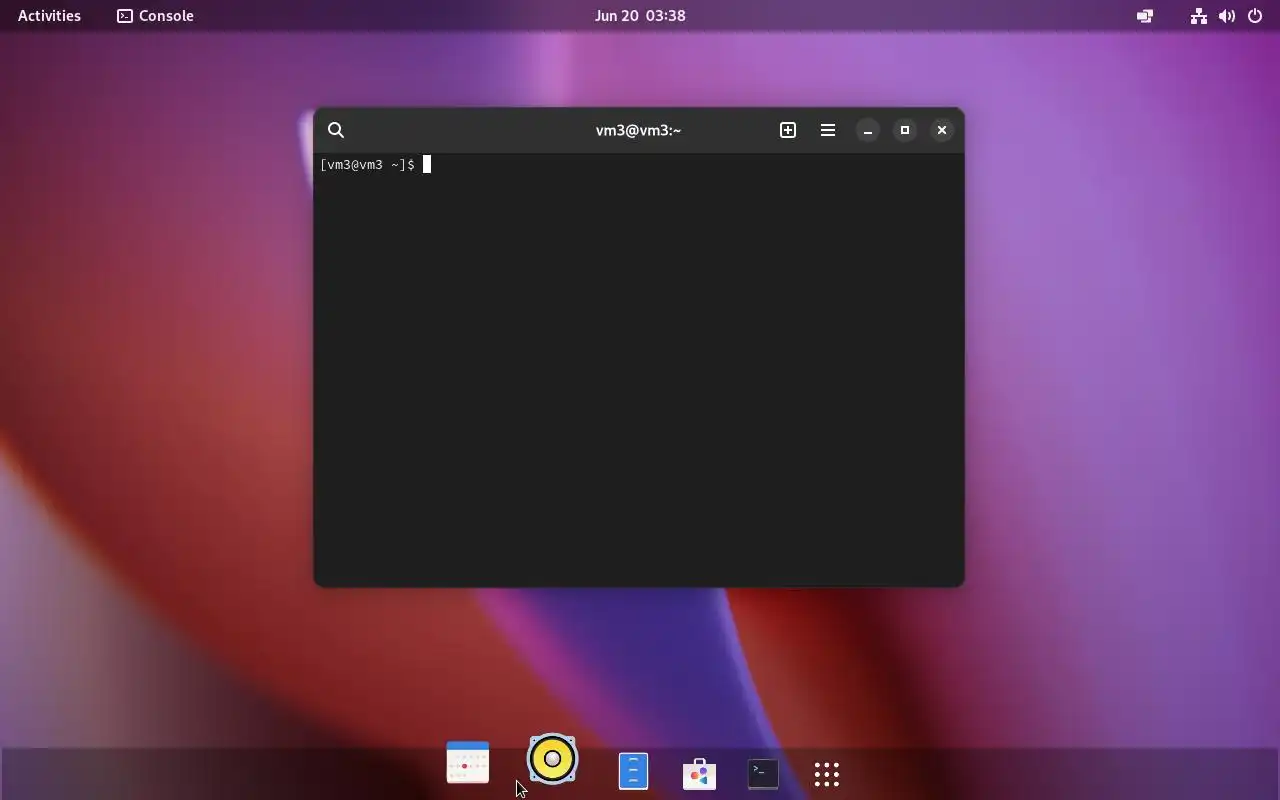Select the terminal icon in the dock

(x=763, y=773)
